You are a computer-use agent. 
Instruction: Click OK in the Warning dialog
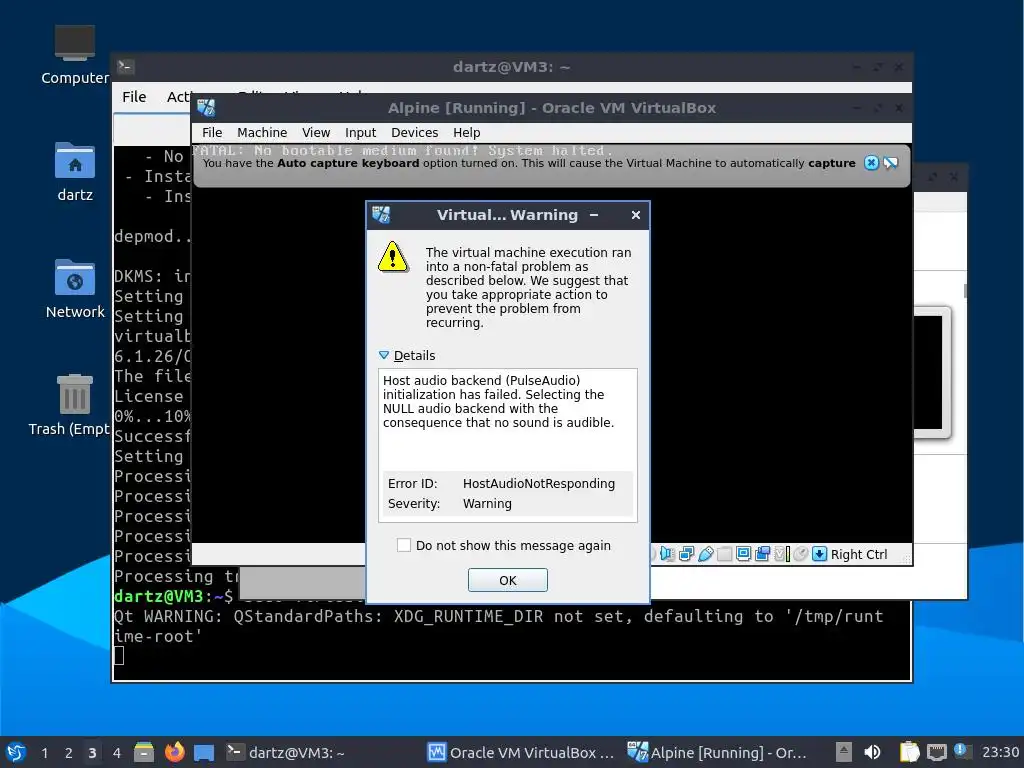click(507, 580)
